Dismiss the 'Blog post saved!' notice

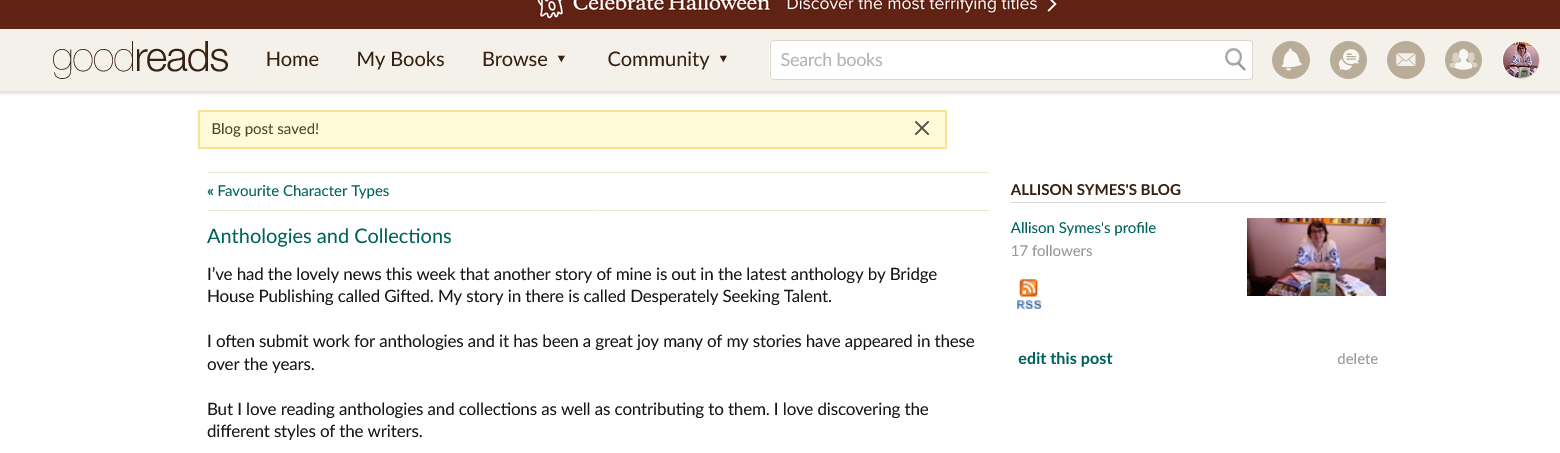coord(922,128)
